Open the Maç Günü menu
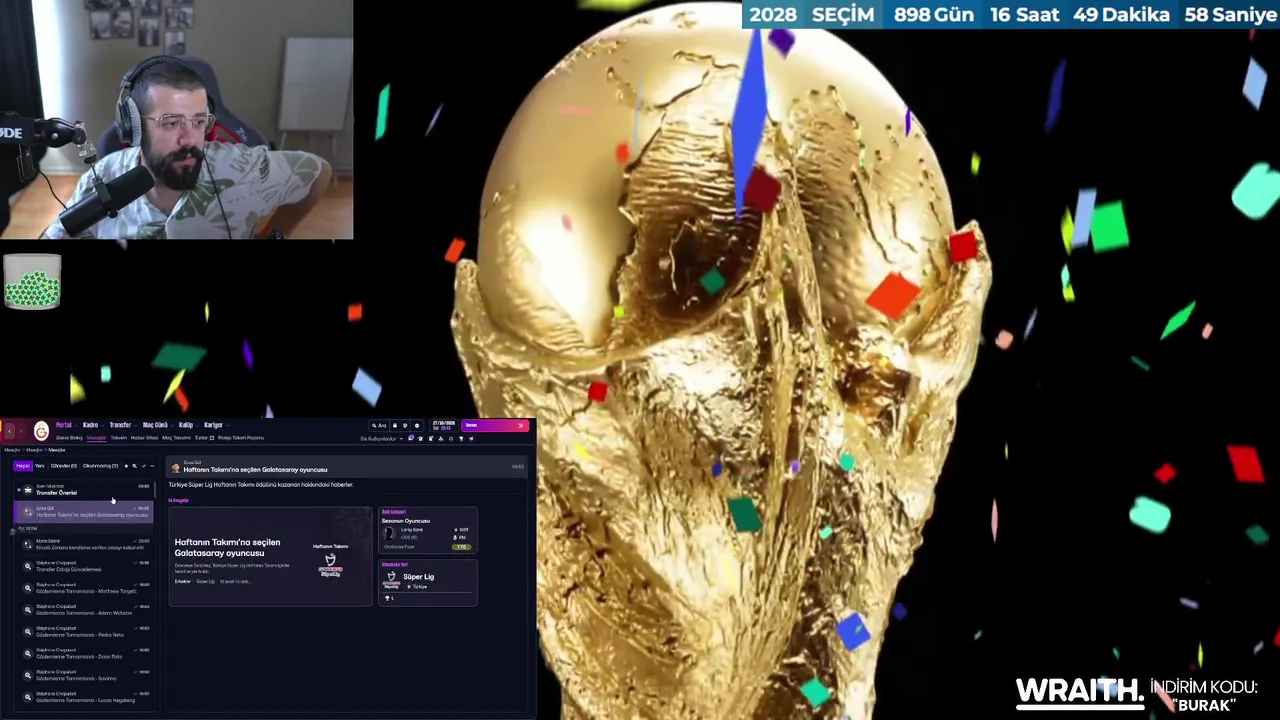This screenshot has width=1280, height=720. tap(155, 425)
